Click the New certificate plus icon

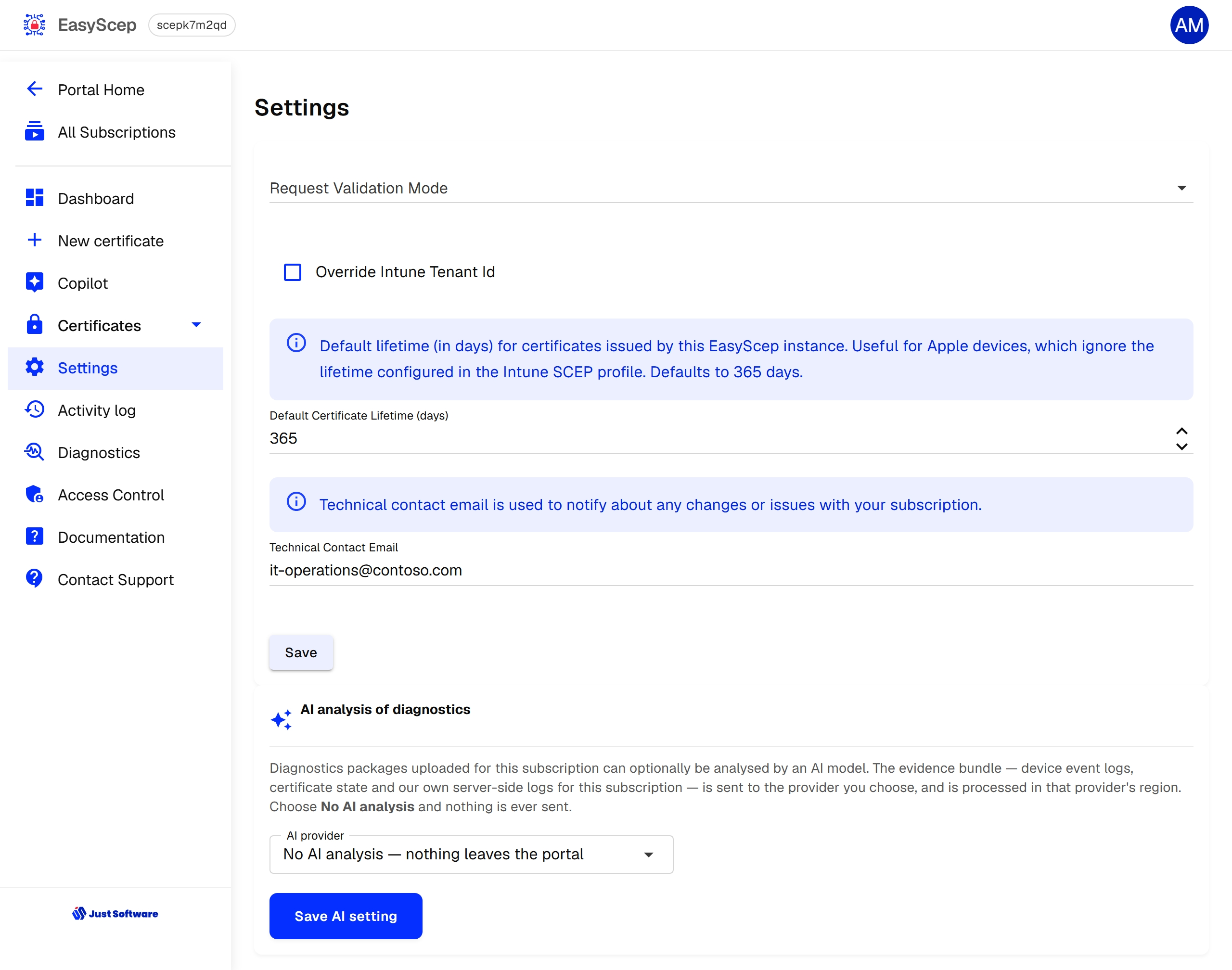coord(35,240)
